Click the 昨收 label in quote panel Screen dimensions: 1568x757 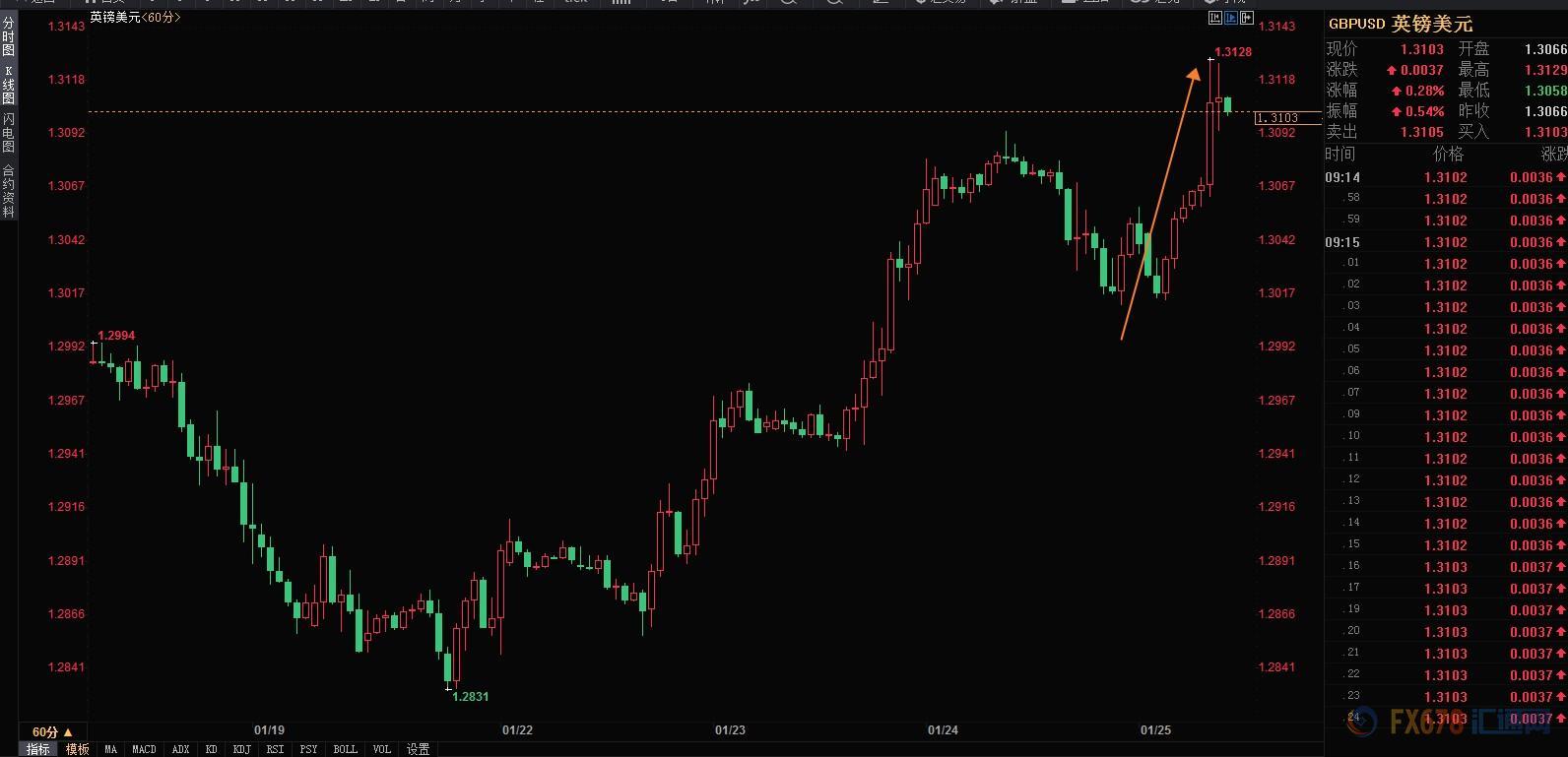[x=1473, y=111]
